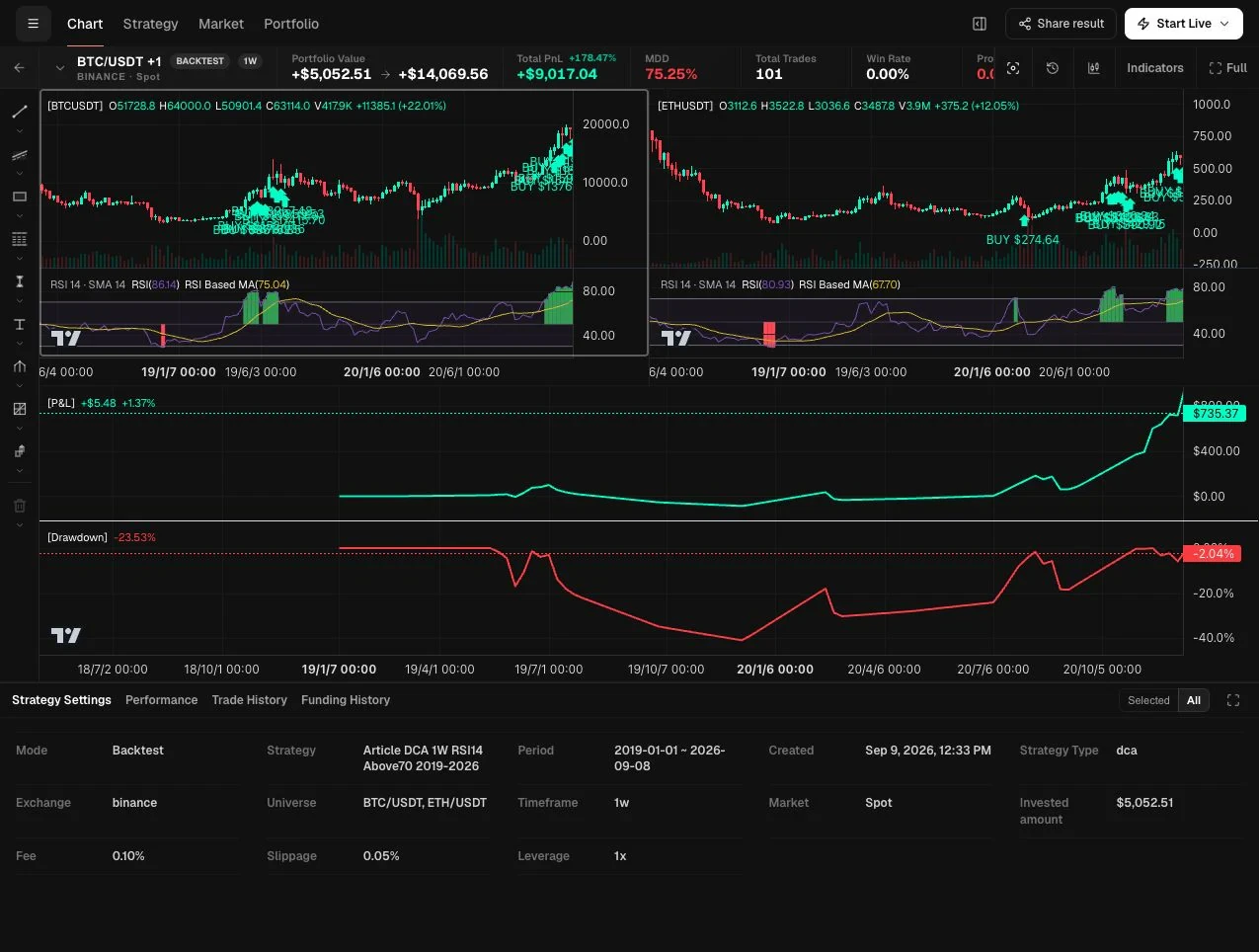Expand options below trend line tool

tap(19, 130)
